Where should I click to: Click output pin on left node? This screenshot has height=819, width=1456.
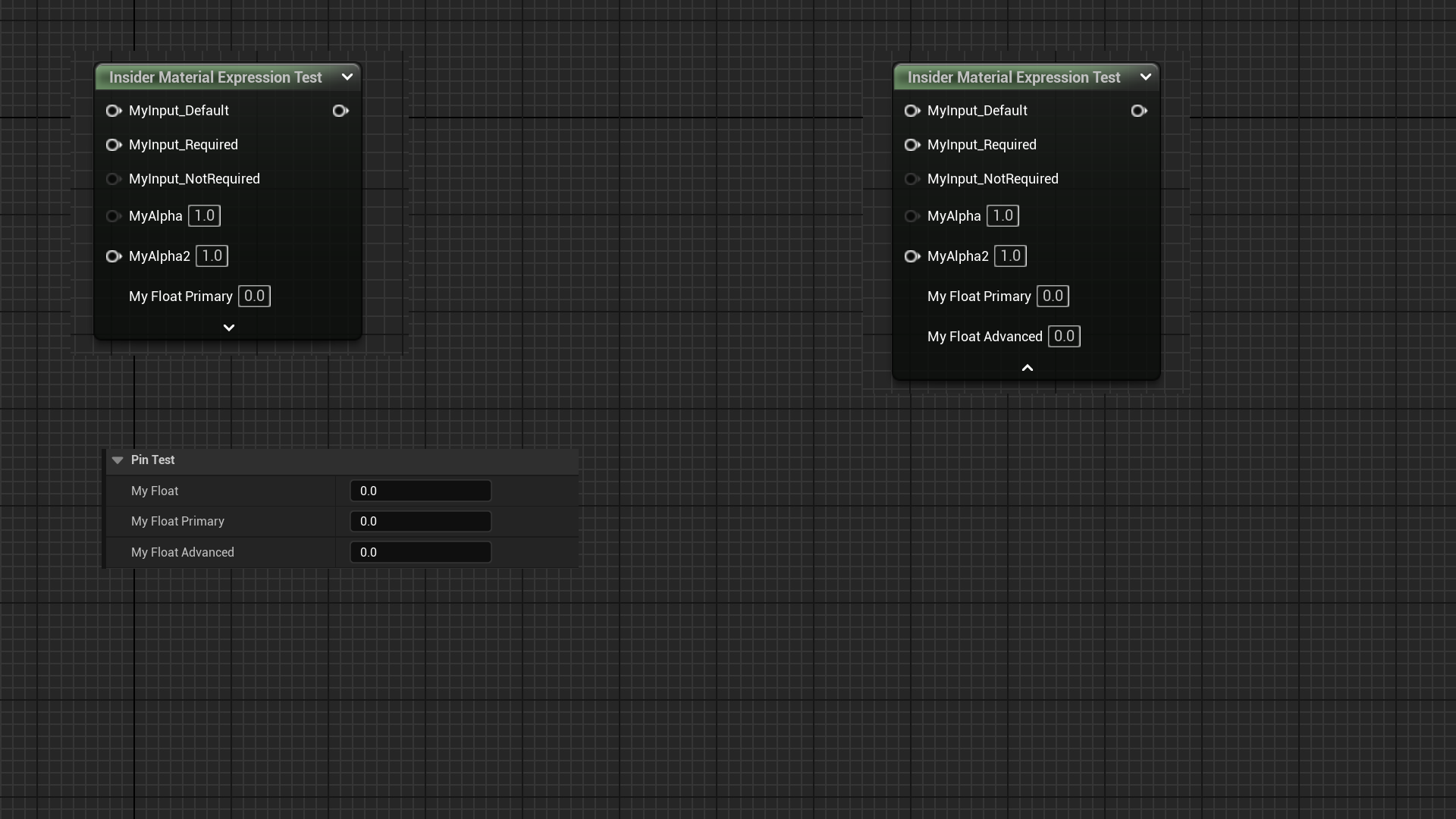(340, 111)
